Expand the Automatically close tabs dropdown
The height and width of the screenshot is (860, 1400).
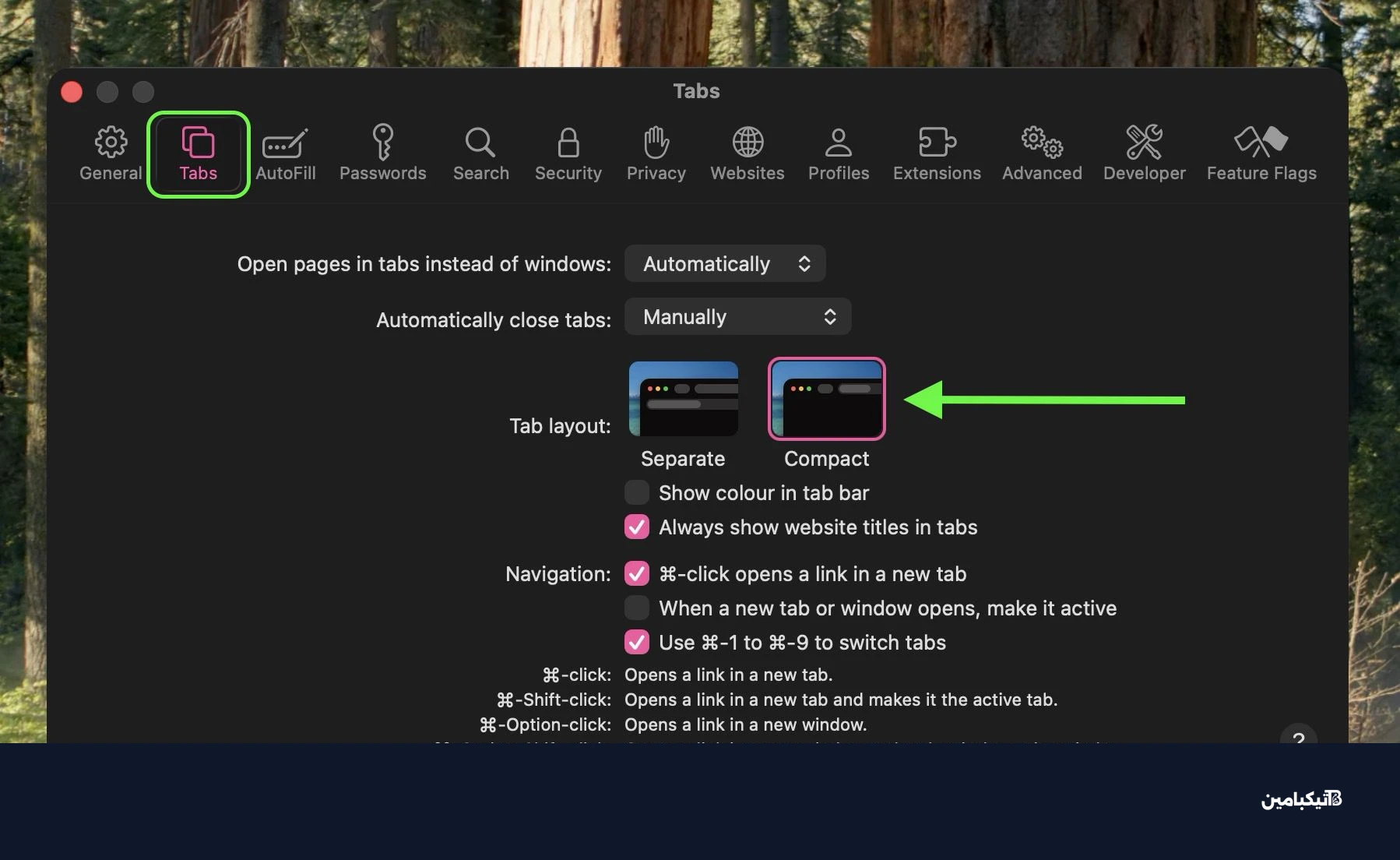[x=737, y=317]
